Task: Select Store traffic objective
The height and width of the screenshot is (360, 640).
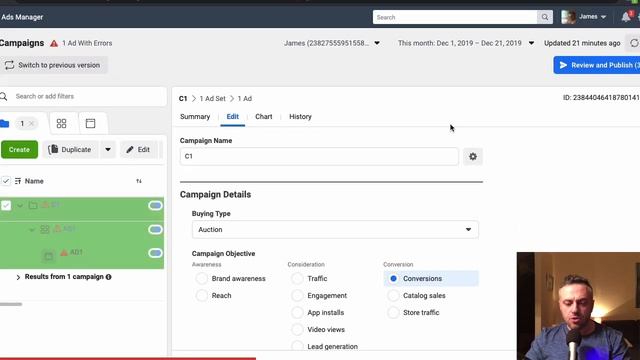Action: [393, 313]
